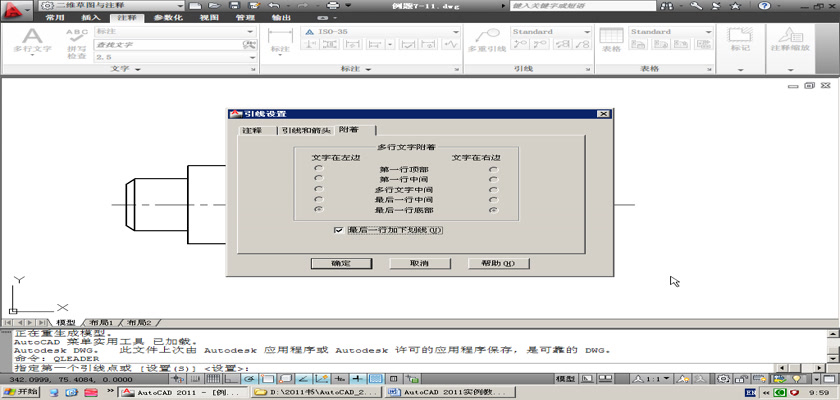Screen dimensions: 840x400
Task: Click the search keyword input field
Action: click(582, 6)
